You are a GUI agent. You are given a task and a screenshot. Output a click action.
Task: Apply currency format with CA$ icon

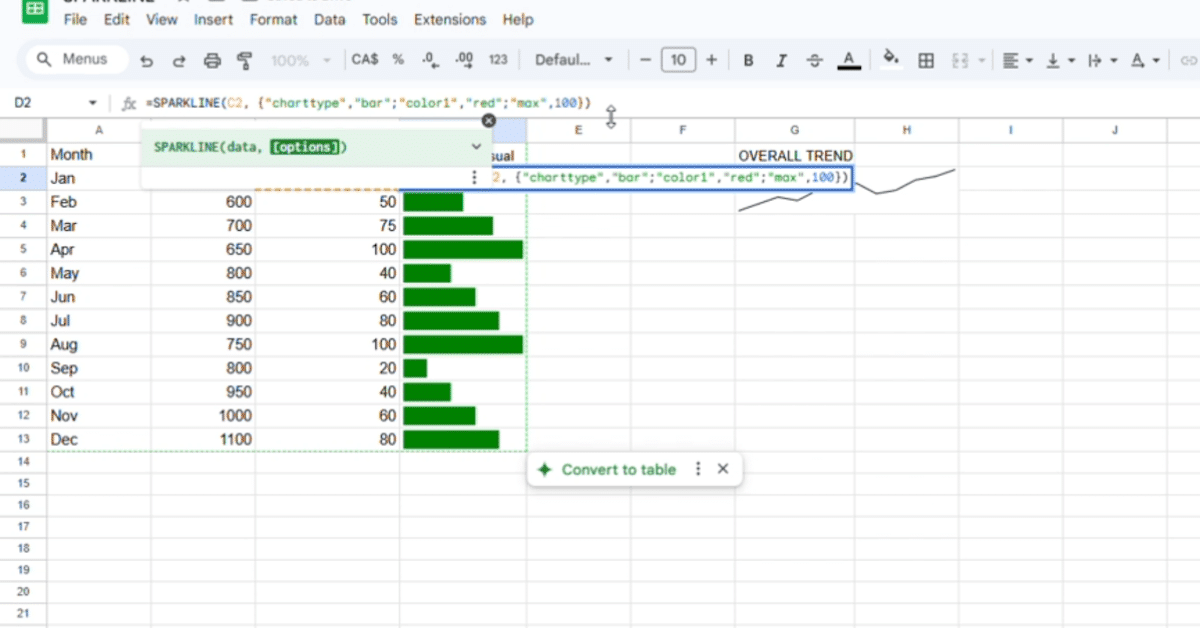click(363, 60)
